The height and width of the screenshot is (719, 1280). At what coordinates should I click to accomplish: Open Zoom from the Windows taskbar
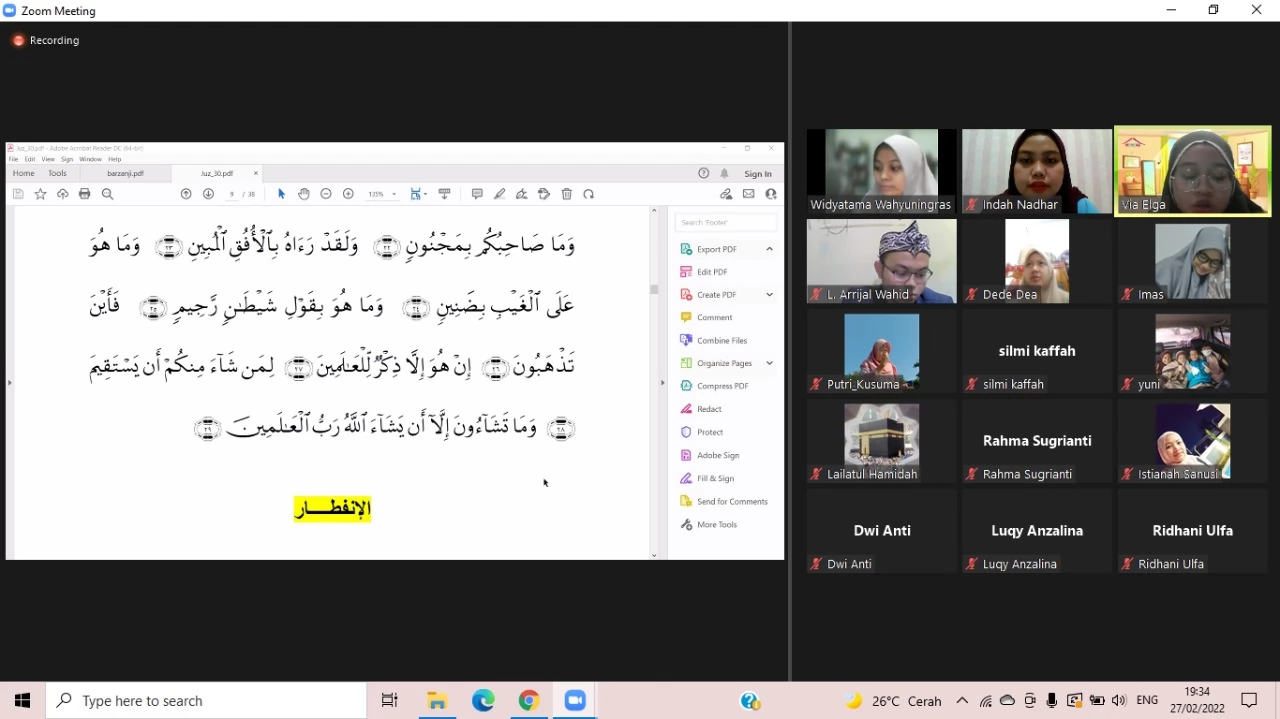(x=575, y=701)
